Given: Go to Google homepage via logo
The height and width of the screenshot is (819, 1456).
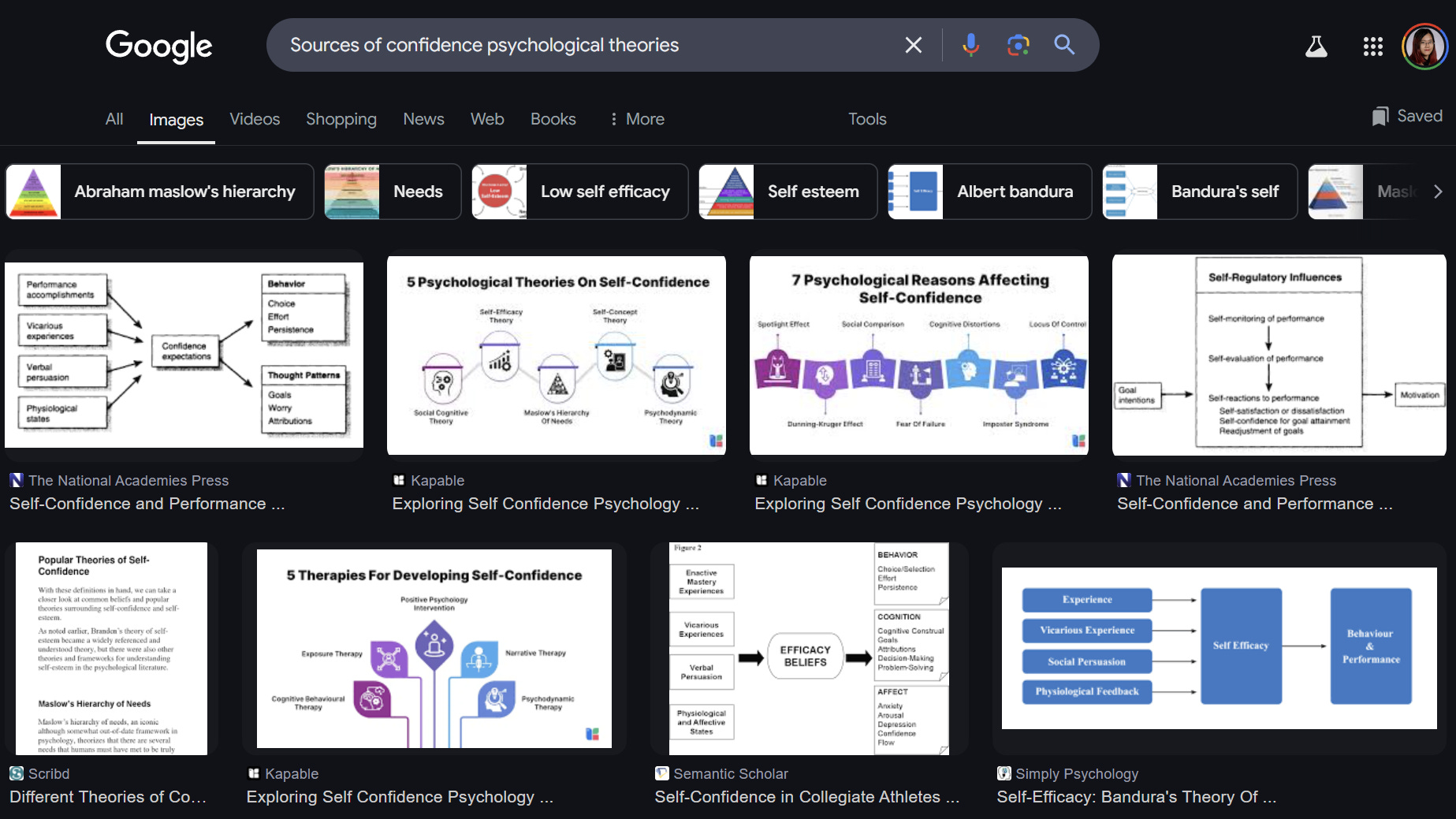Looking at the screenshot, I should 159,47.
